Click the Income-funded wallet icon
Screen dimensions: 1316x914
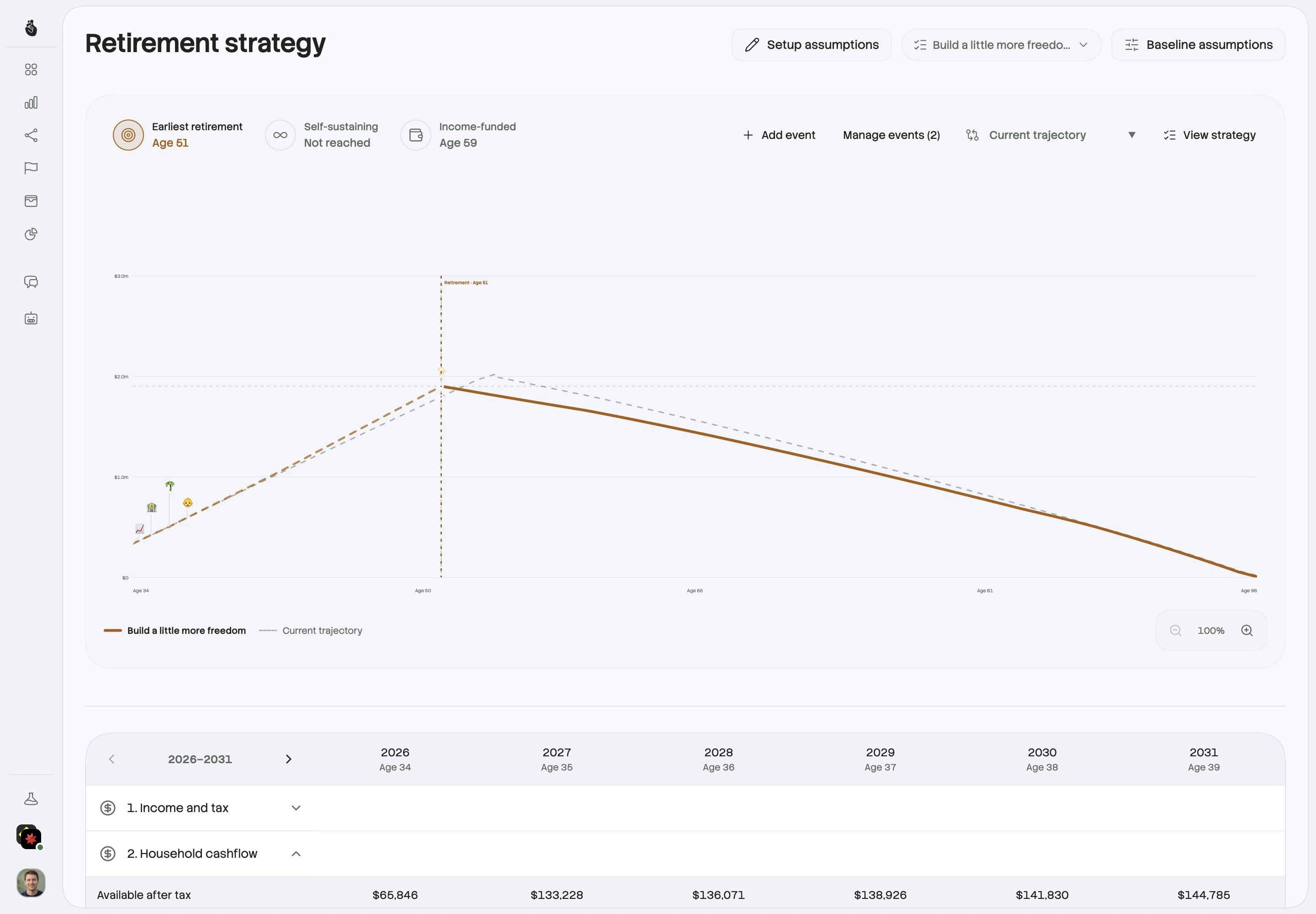[x=416, y=135]
